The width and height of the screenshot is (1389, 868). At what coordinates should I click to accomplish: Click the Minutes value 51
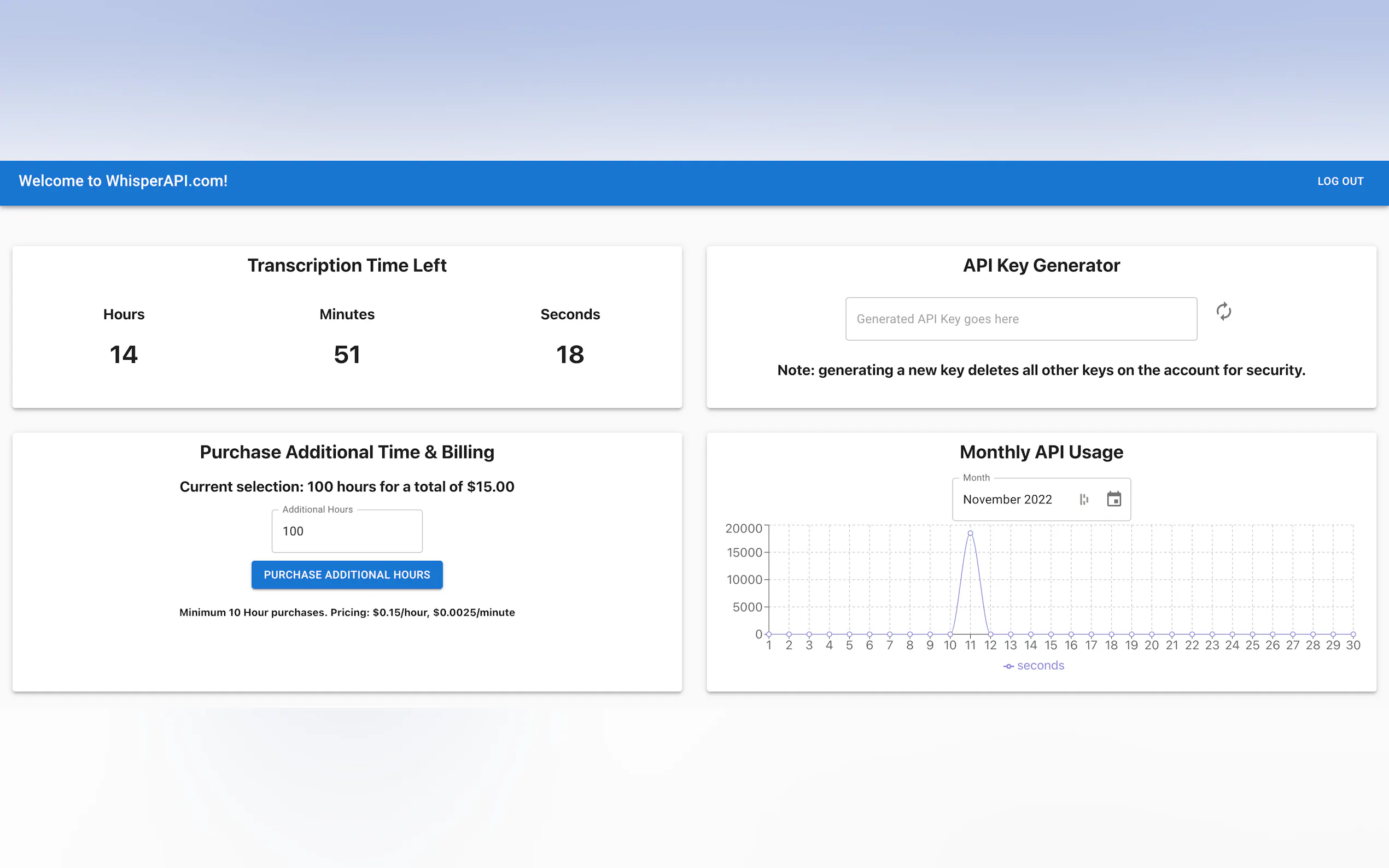[x=347, y=354]
